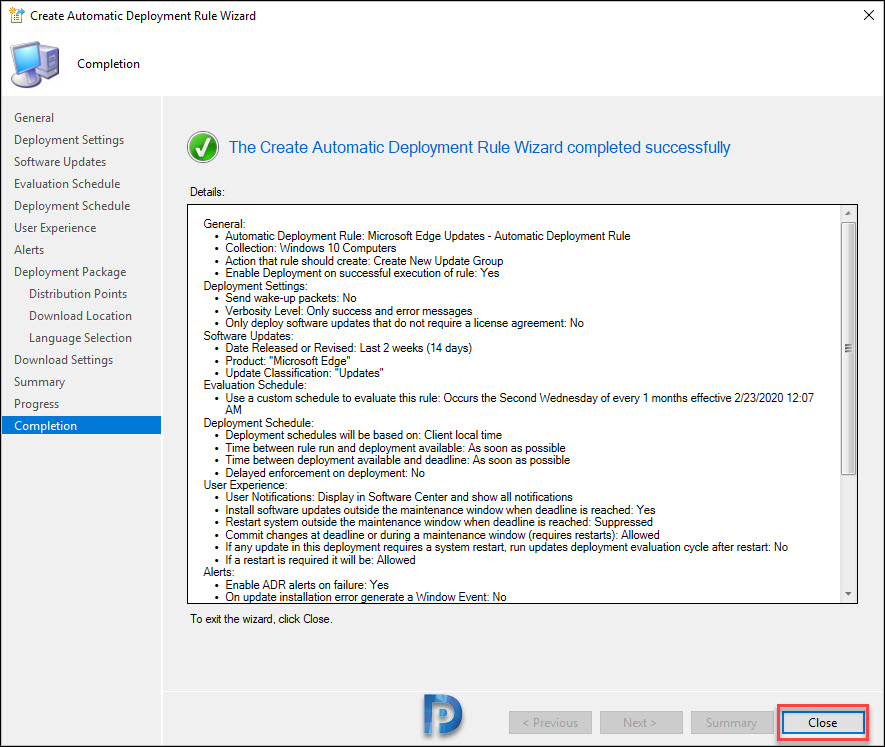Open Language Selection sub-step
Viewport: 885px width, 747px height.
(80, 338)
